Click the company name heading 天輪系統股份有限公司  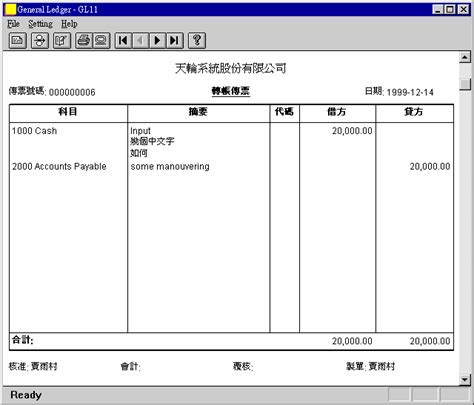pos(231,68)
